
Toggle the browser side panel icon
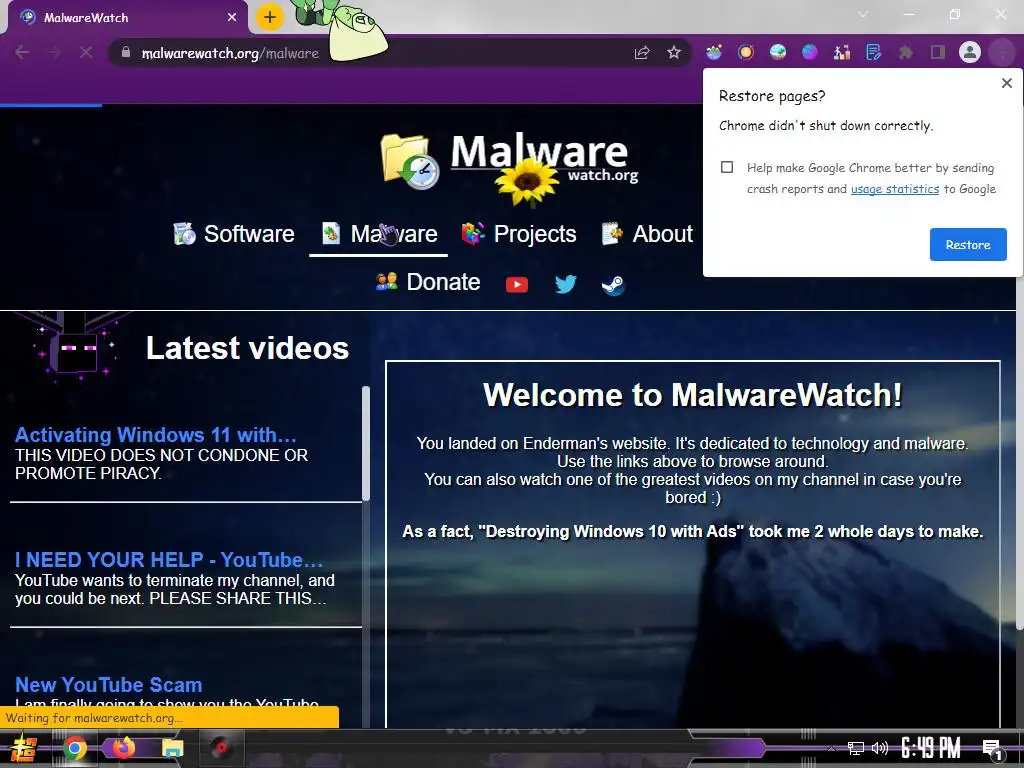tap(938, 52)
